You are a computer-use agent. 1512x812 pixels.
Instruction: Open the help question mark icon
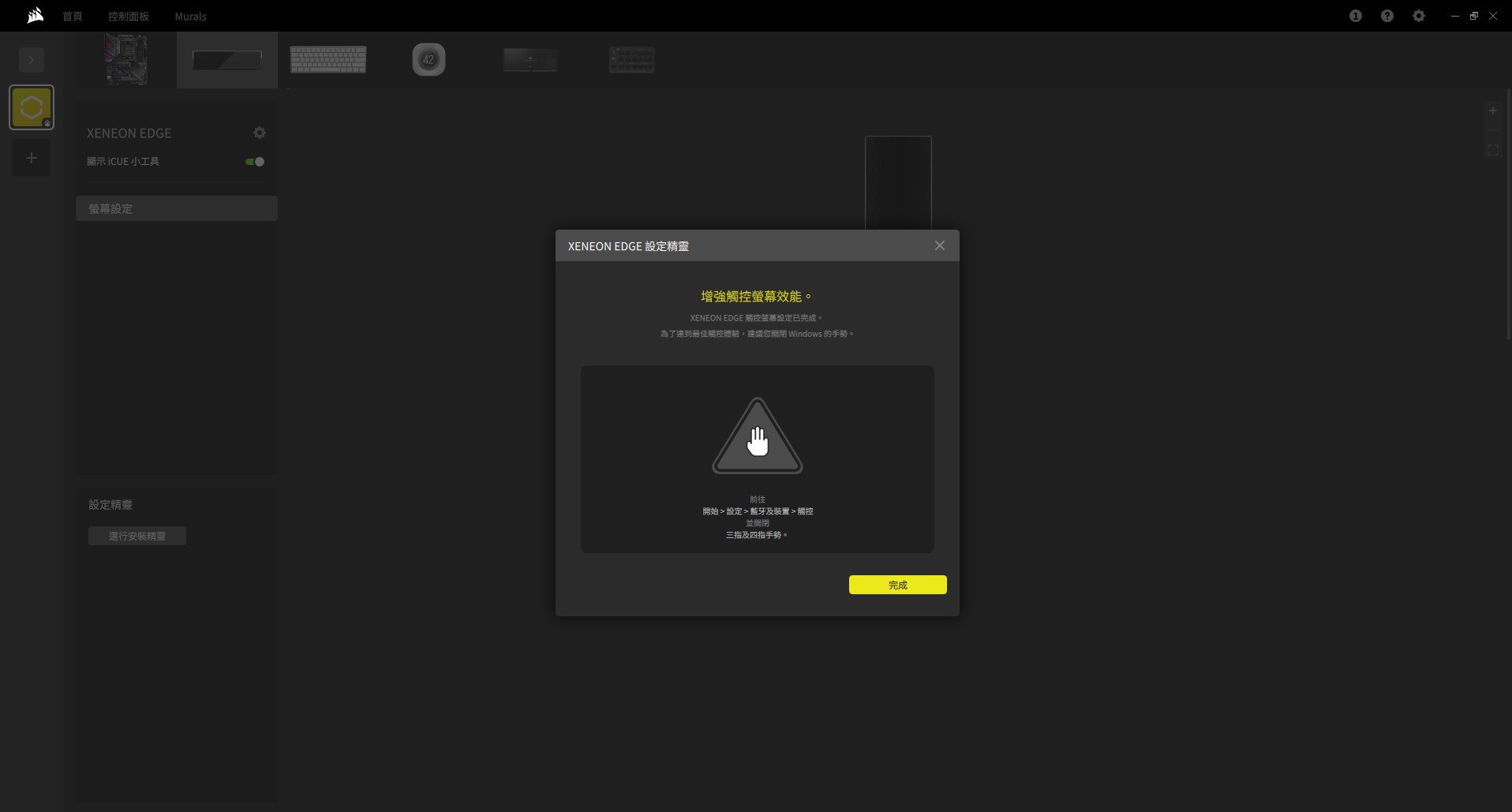[x=1387, y=16]
